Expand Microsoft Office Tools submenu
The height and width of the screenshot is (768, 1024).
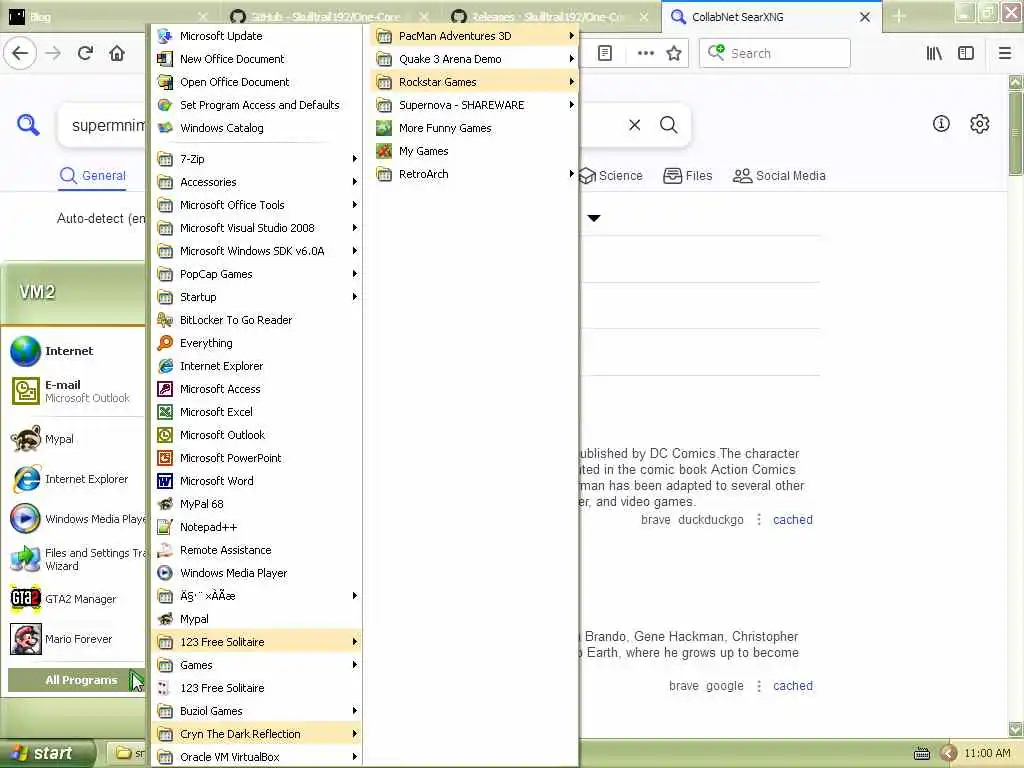(256, 205)
